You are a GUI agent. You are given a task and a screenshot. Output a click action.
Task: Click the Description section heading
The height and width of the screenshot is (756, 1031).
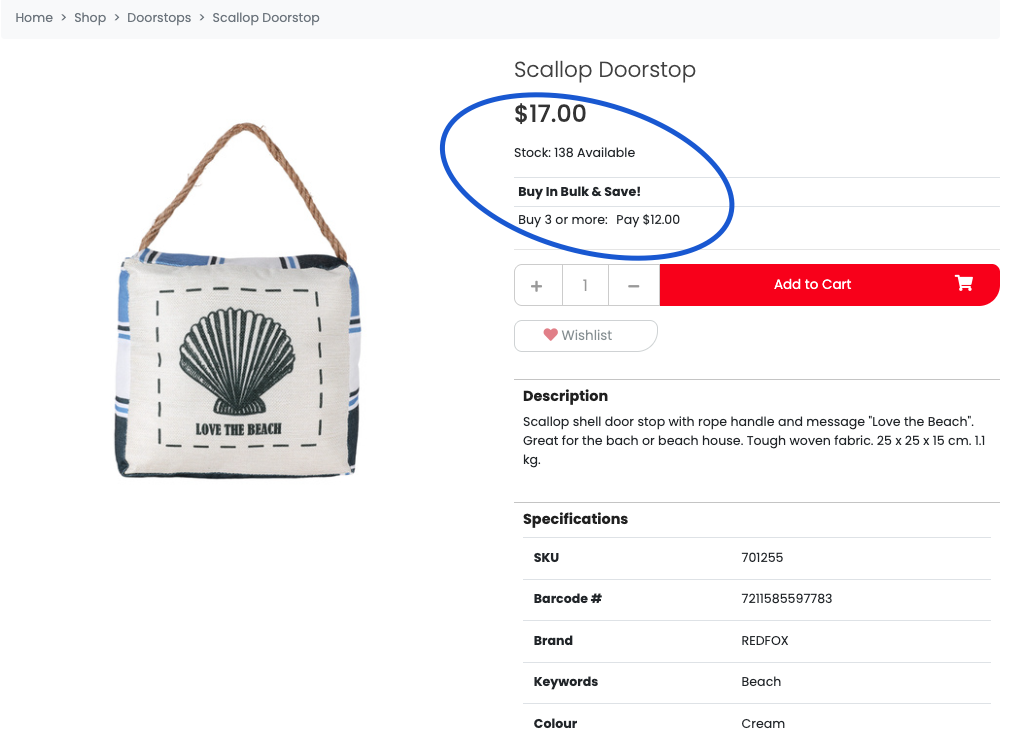(565, 396)
